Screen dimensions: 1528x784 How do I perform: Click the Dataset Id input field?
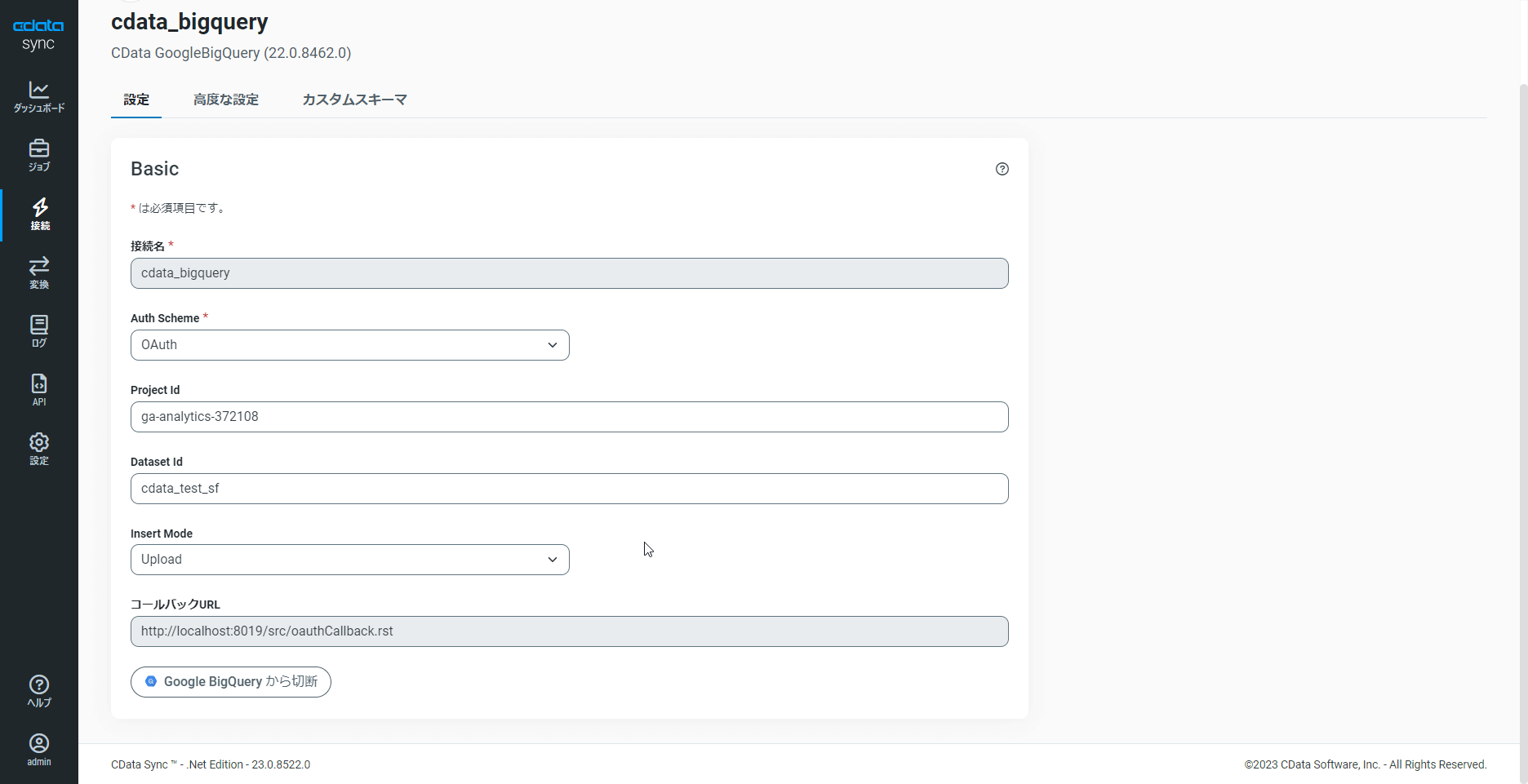coord(569,489)
